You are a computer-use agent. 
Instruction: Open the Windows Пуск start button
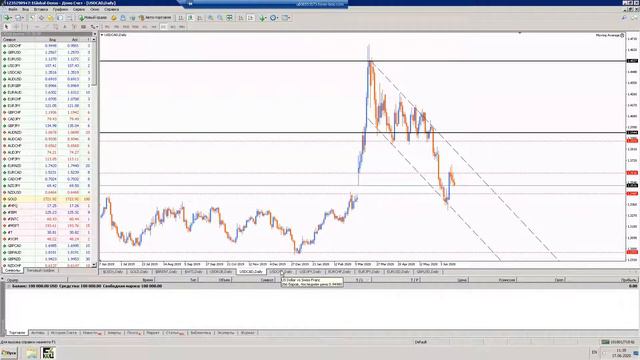coord(9,353)
